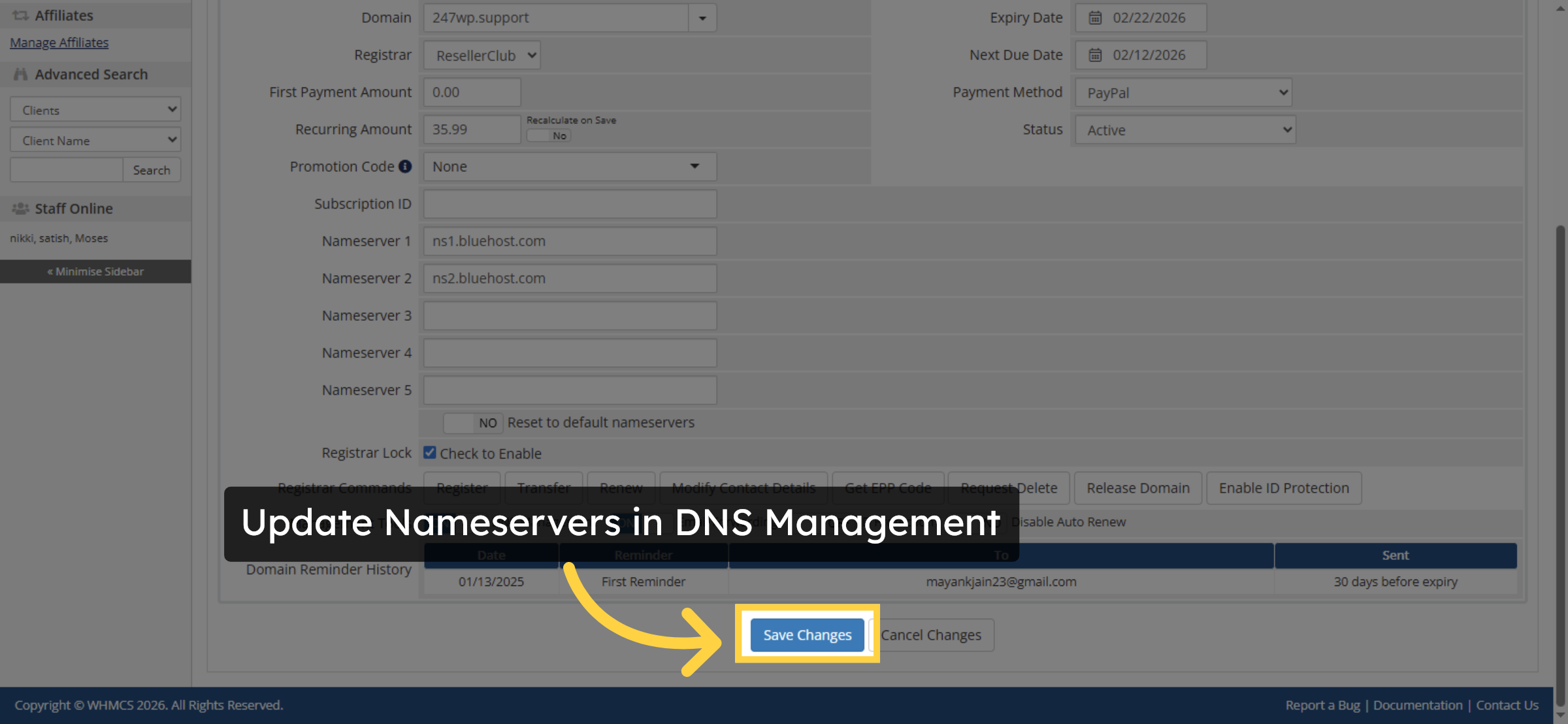Expand the Clients dropdown in Advanced Search

pos(95,109)
